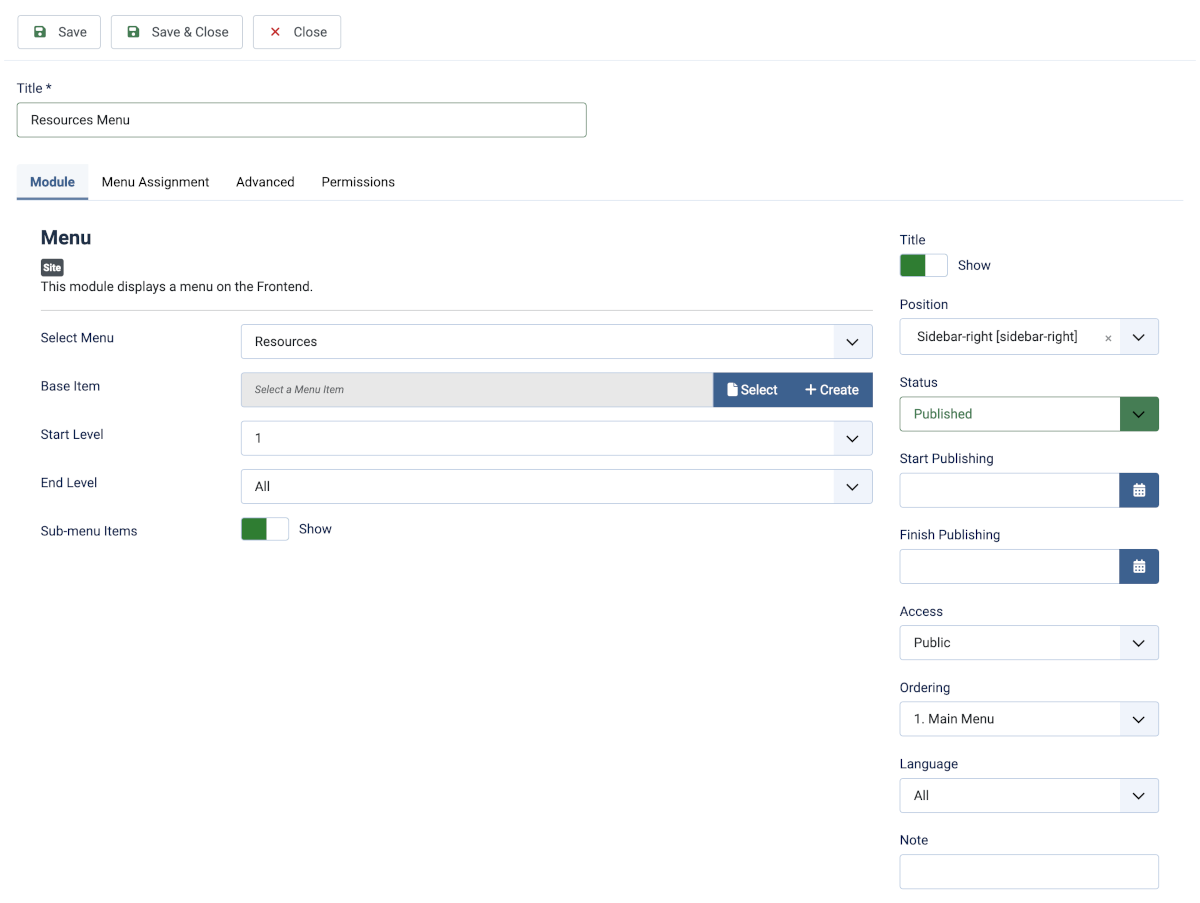The width and height of the screenshot is (1200, 903).
Task: Click the red X icon on Close
Action: click(275, 31)
